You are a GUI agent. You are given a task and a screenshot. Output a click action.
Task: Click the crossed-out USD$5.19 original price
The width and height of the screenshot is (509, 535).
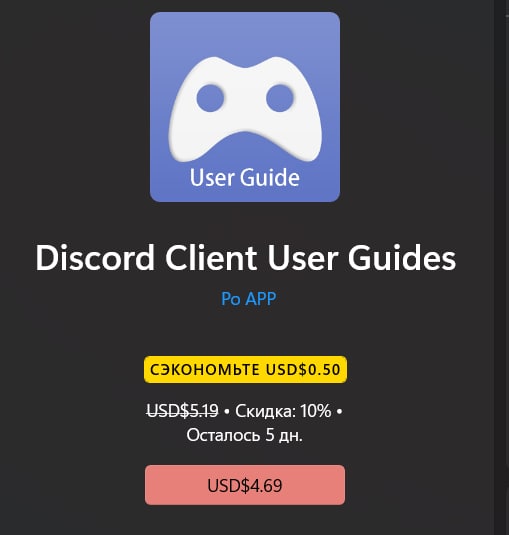[182, 410]
